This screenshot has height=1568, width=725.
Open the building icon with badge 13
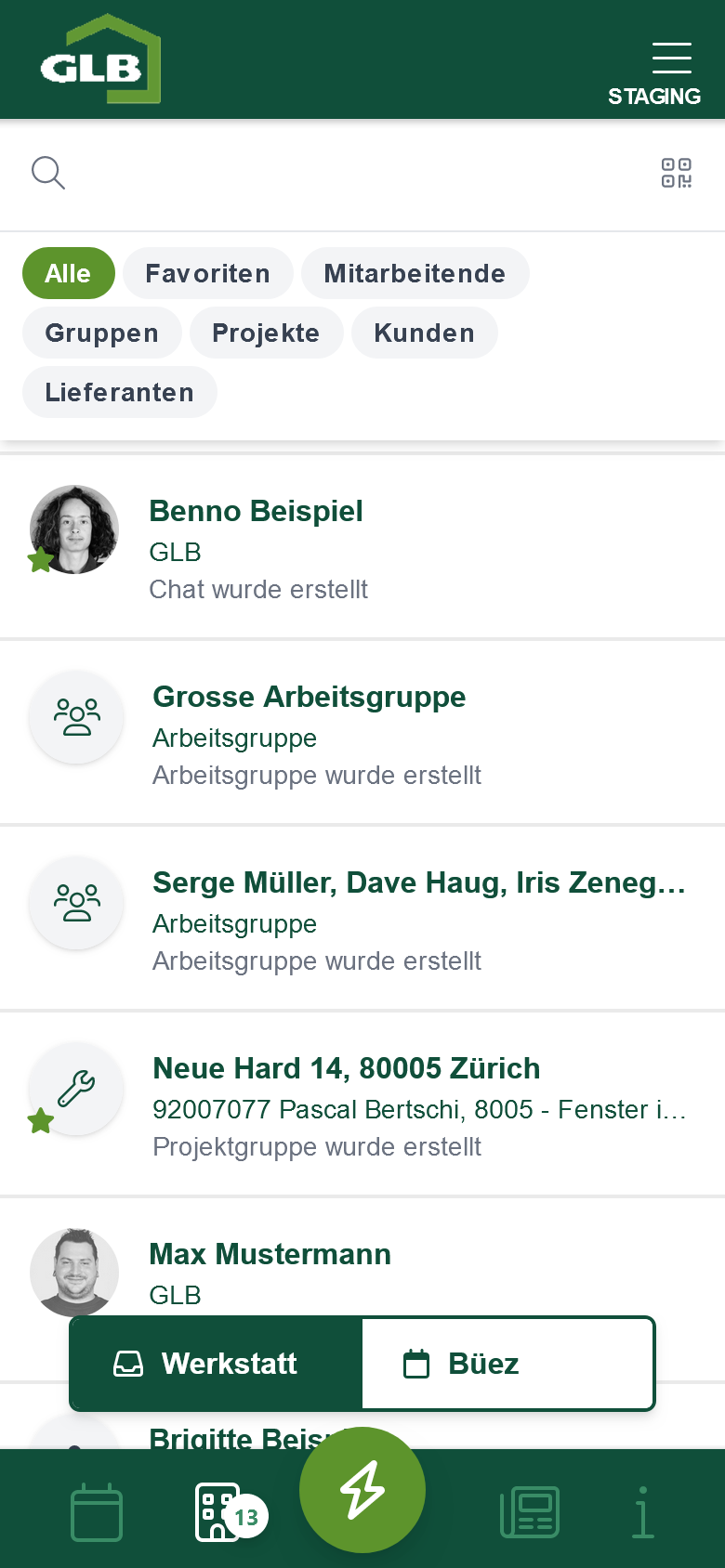pyautogui.click(x=219, y=1512)
